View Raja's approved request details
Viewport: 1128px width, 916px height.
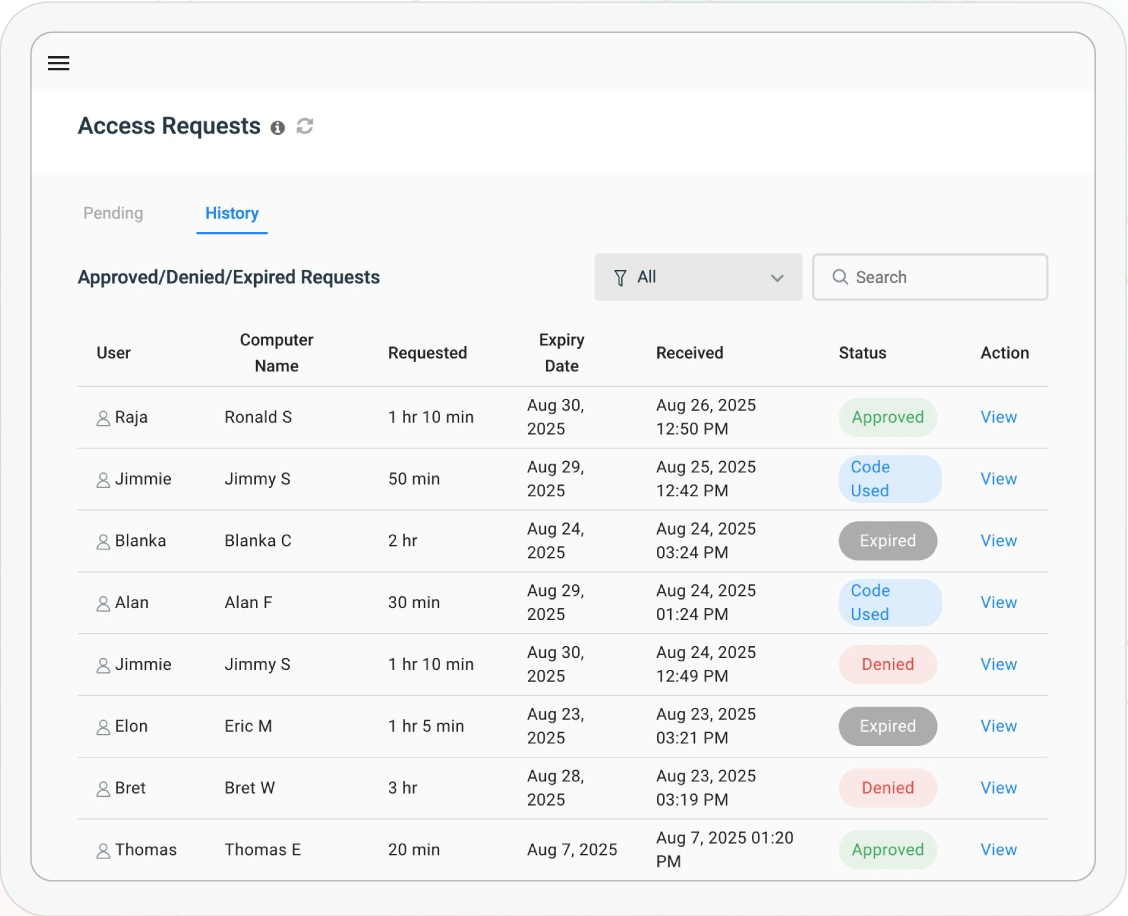pos(998,417)
